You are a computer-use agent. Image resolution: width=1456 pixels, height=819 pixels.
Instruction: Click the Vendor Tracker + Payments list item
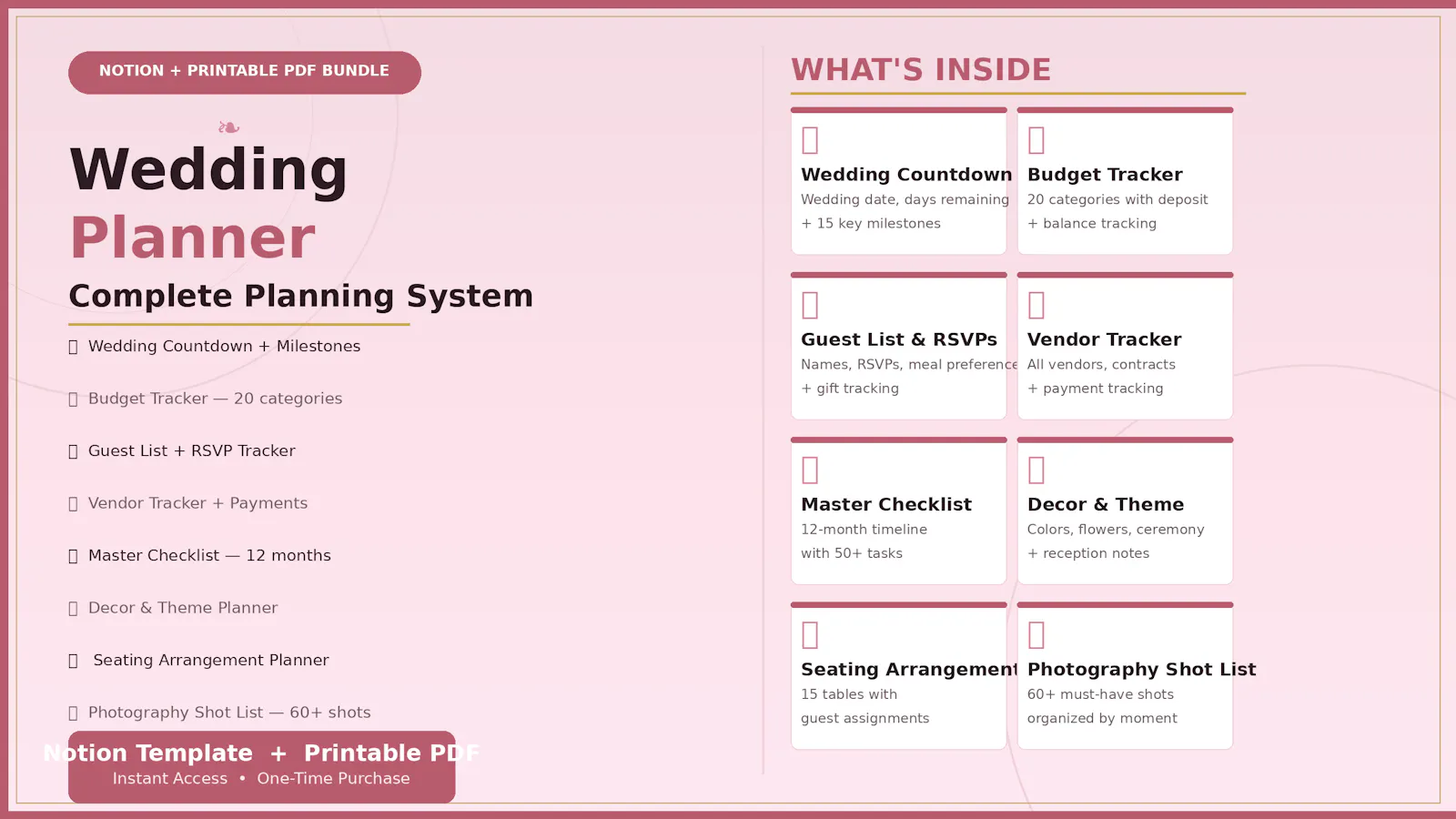coord(197,503)
